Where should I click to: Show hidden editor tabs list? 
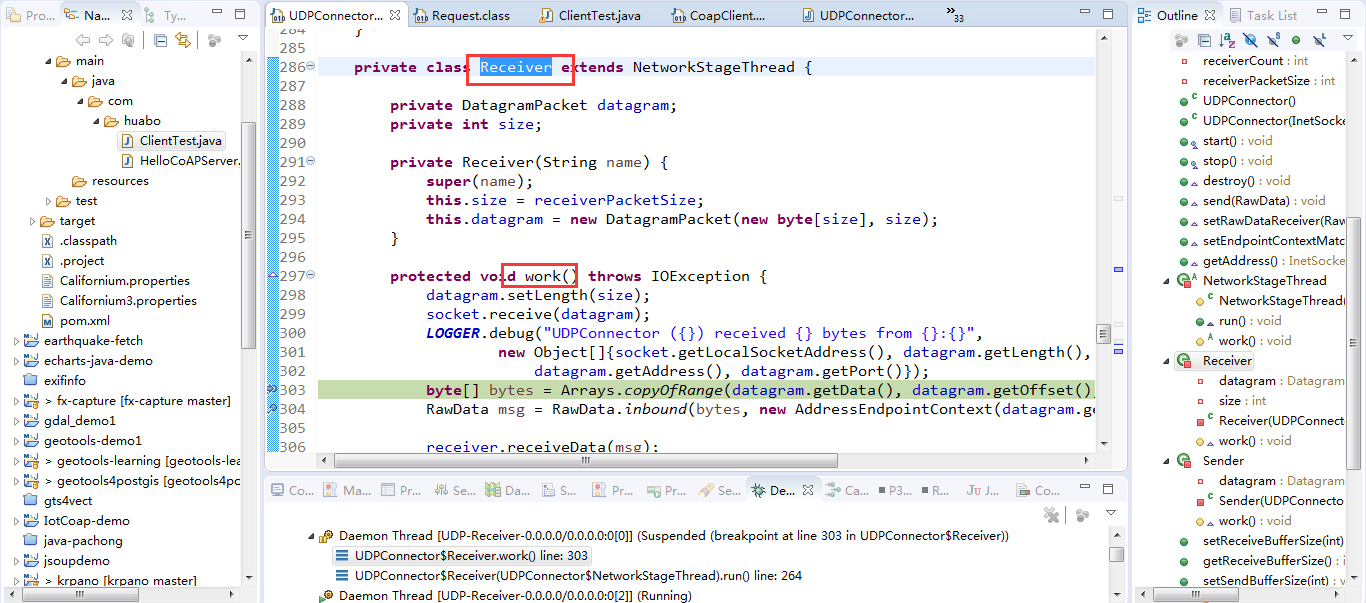957,14
